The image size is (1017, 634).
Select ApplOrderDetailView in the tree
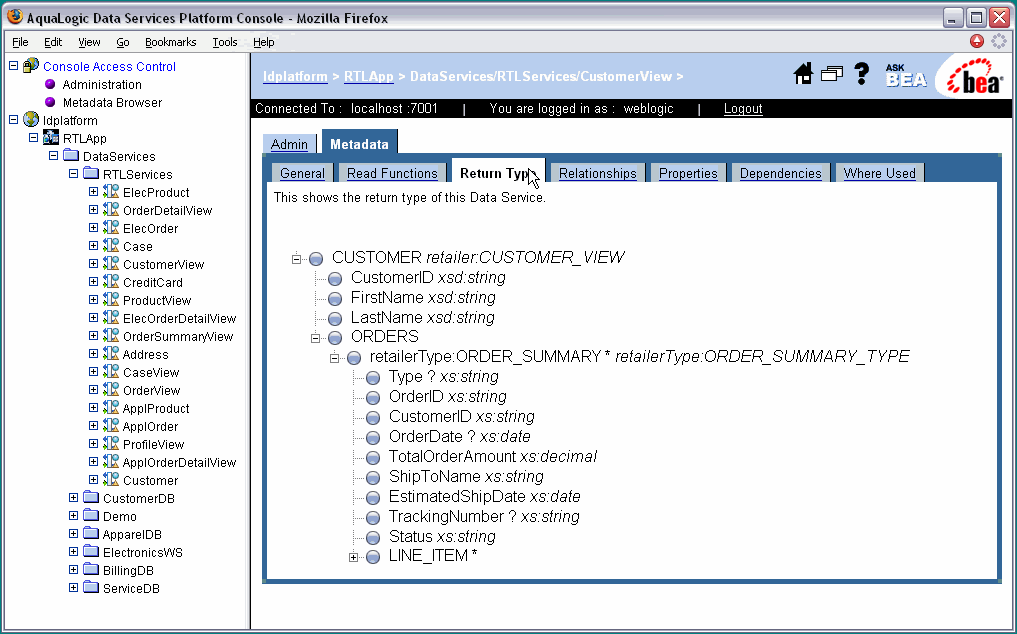click(179, 462)
